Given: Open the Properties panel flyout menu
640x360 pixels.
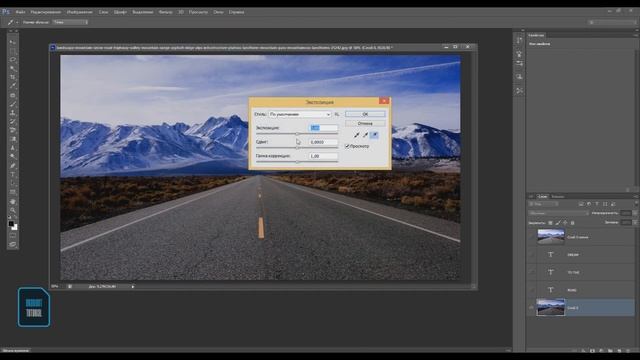Looking at the screenshot, I should coord(636,35).
